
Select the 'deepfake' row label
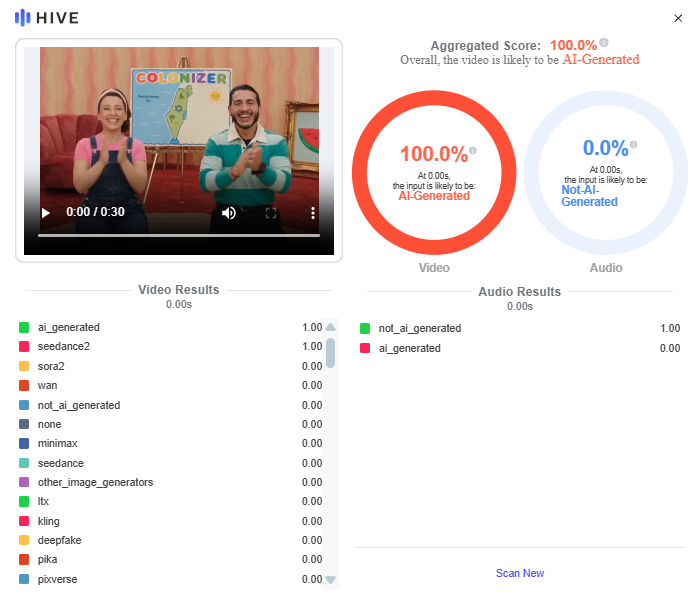tap(60, 540)
